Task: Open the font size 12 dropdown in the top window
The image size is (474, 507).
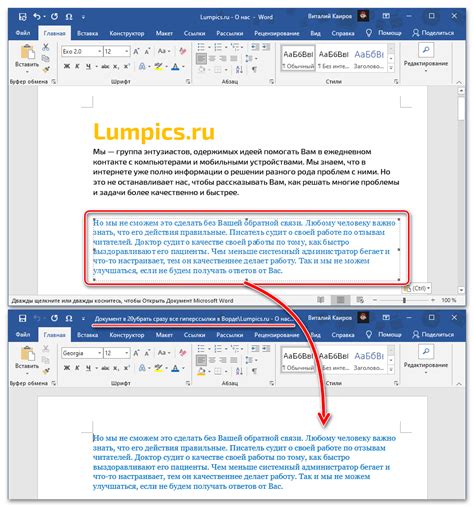Action: click(x=126, y=51)
